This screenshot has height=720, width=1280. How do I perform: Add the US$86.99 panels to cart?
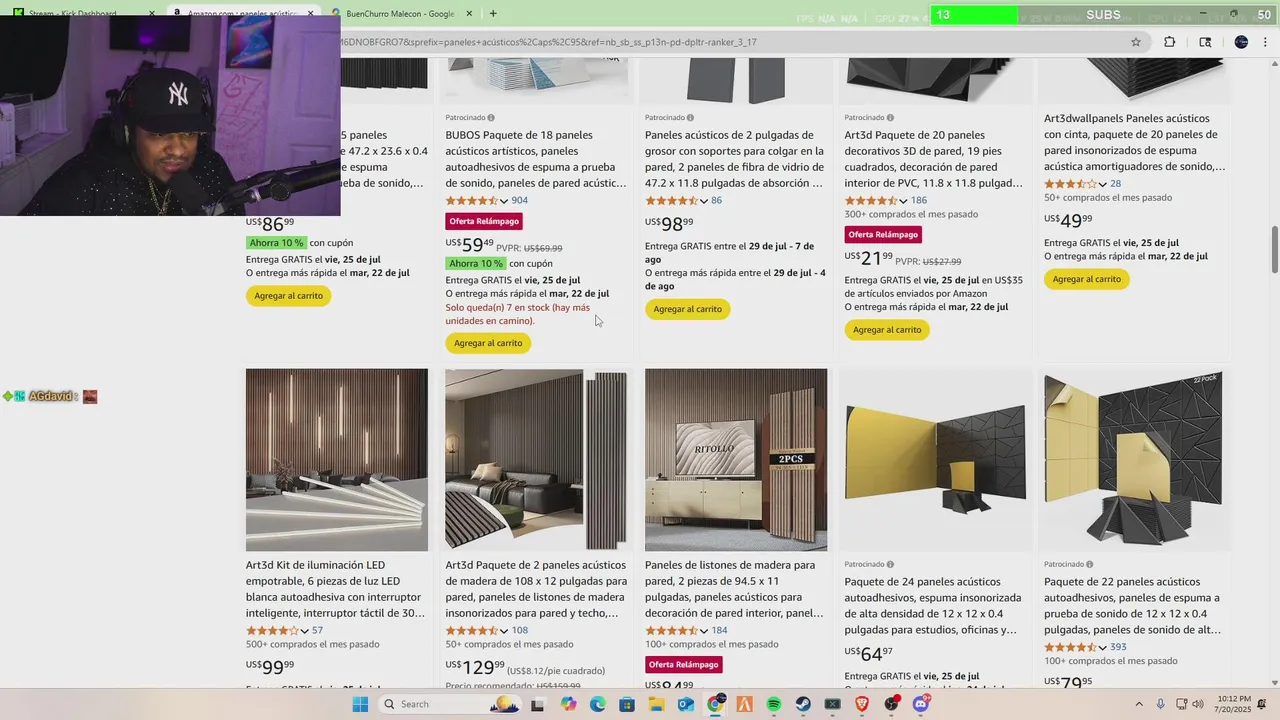click(x=288, y=296)
